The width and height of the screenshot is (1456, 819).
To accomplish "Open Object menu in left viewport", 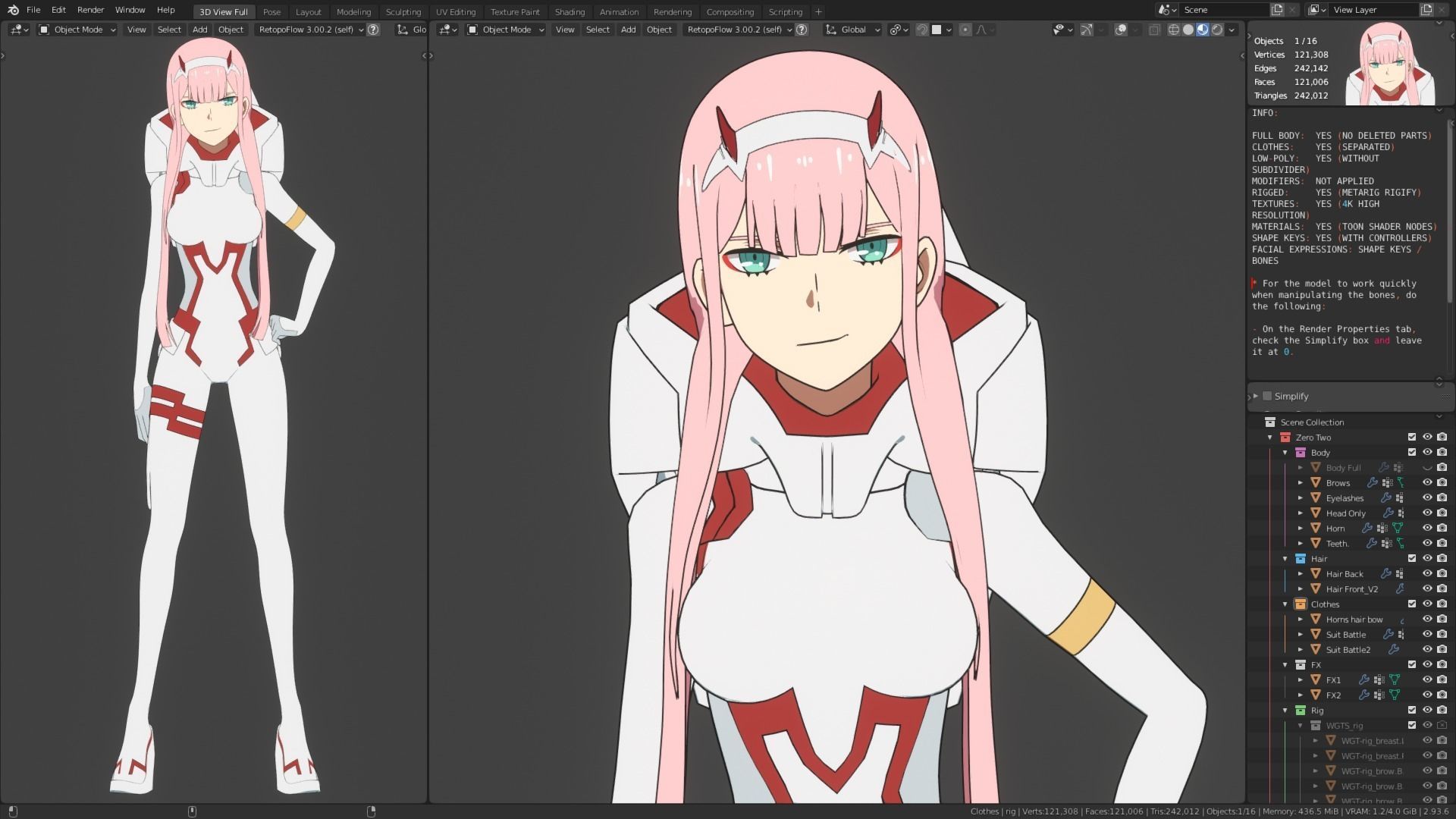I will [x=231, y=30].
